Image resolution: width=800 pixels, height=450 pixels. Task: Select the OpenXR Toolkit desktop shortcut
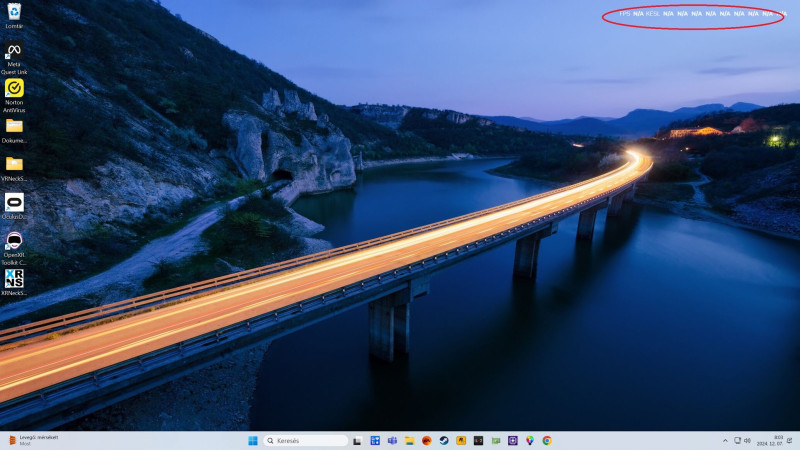(14, 249)
